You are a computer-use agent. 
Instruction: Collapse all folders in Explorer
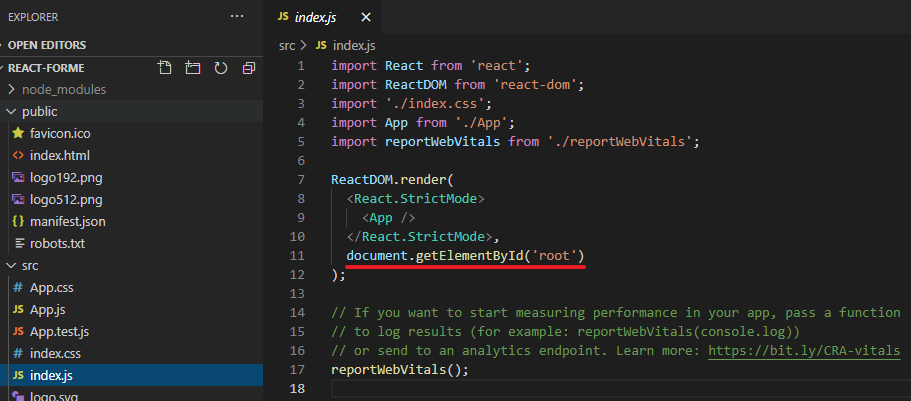point(249,68)
